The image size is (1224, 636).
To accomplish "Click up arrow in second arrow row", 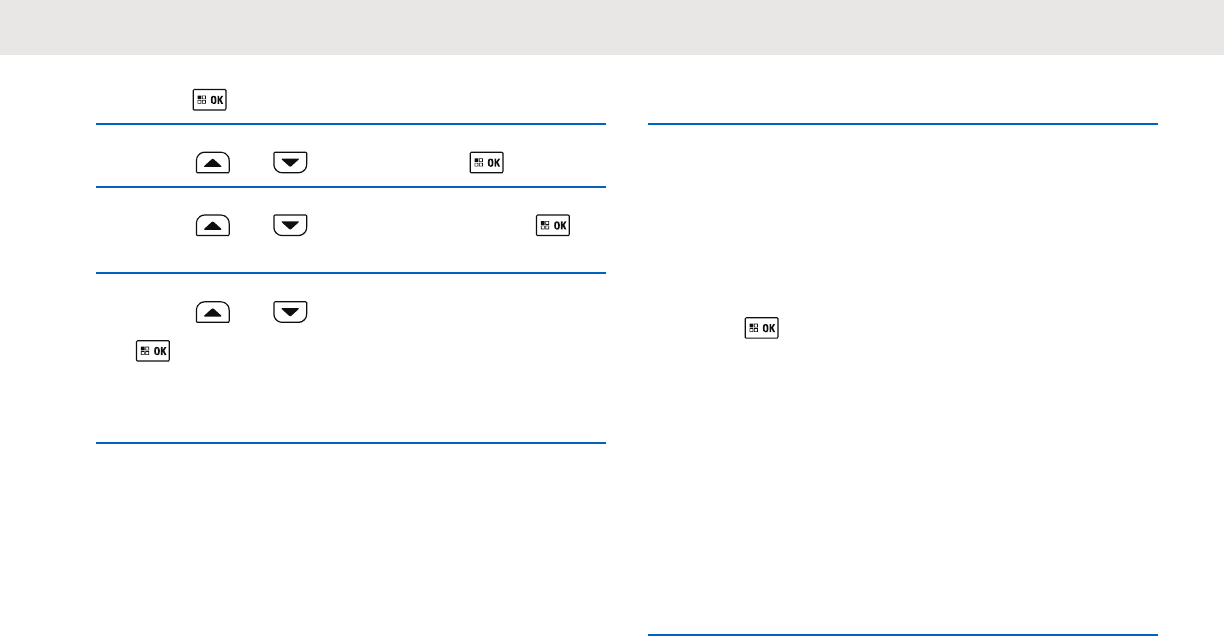I will [x=214, y=225].
